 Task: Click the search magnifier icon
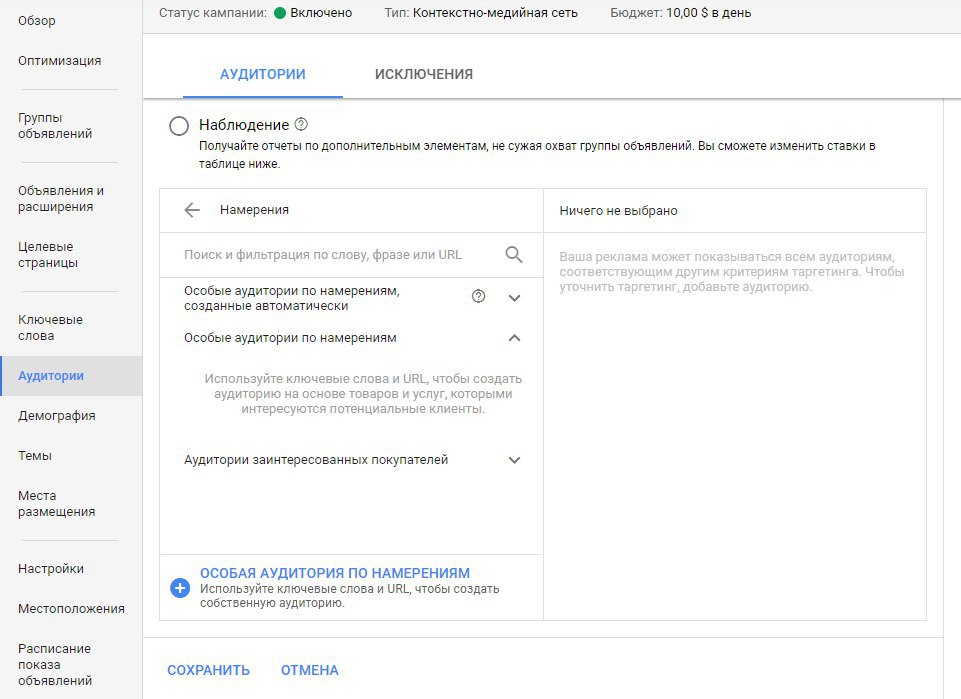[x=514, y=254]
